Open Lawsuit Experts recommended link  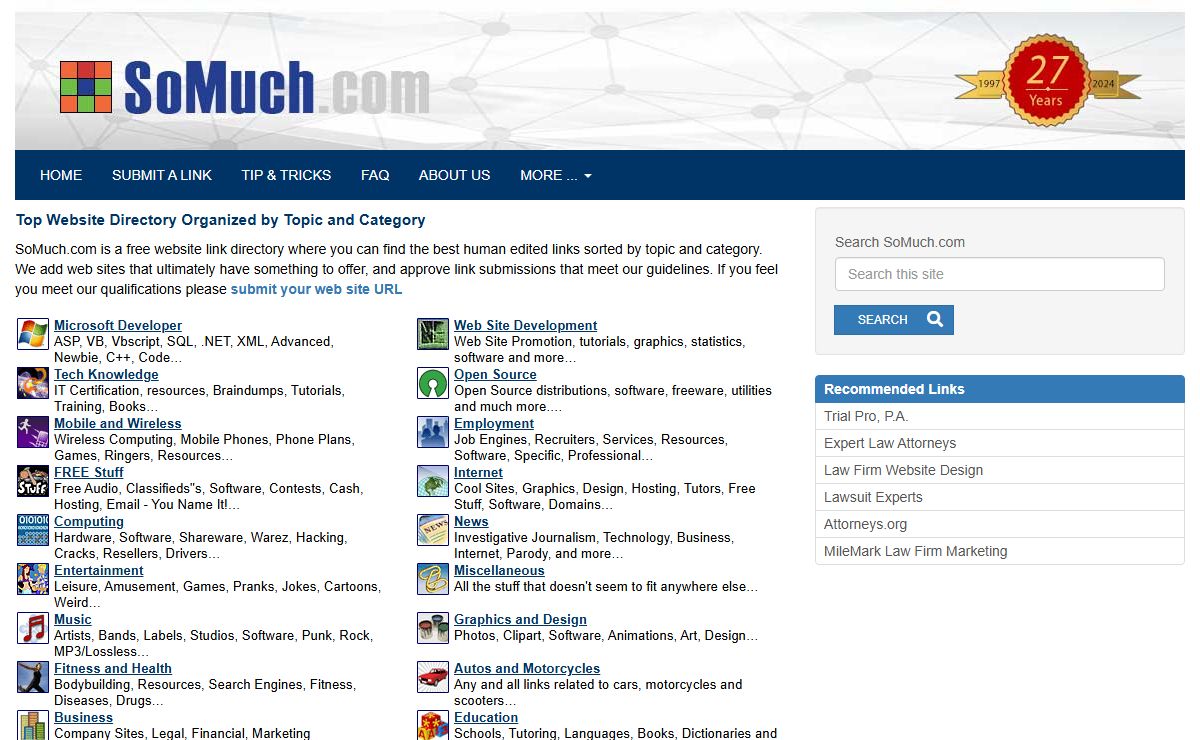click(873, 497)
